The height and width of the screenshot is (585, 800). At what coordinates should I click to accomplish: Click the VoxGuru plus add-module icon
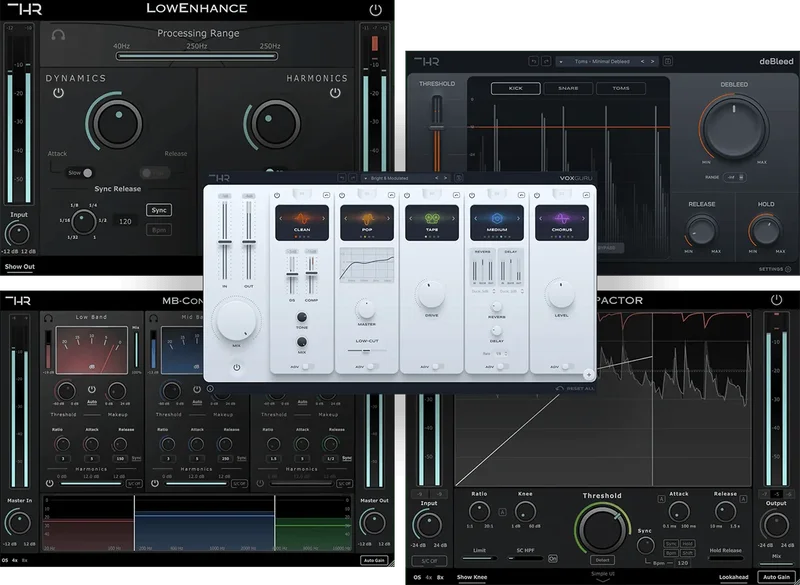[588, 375]
